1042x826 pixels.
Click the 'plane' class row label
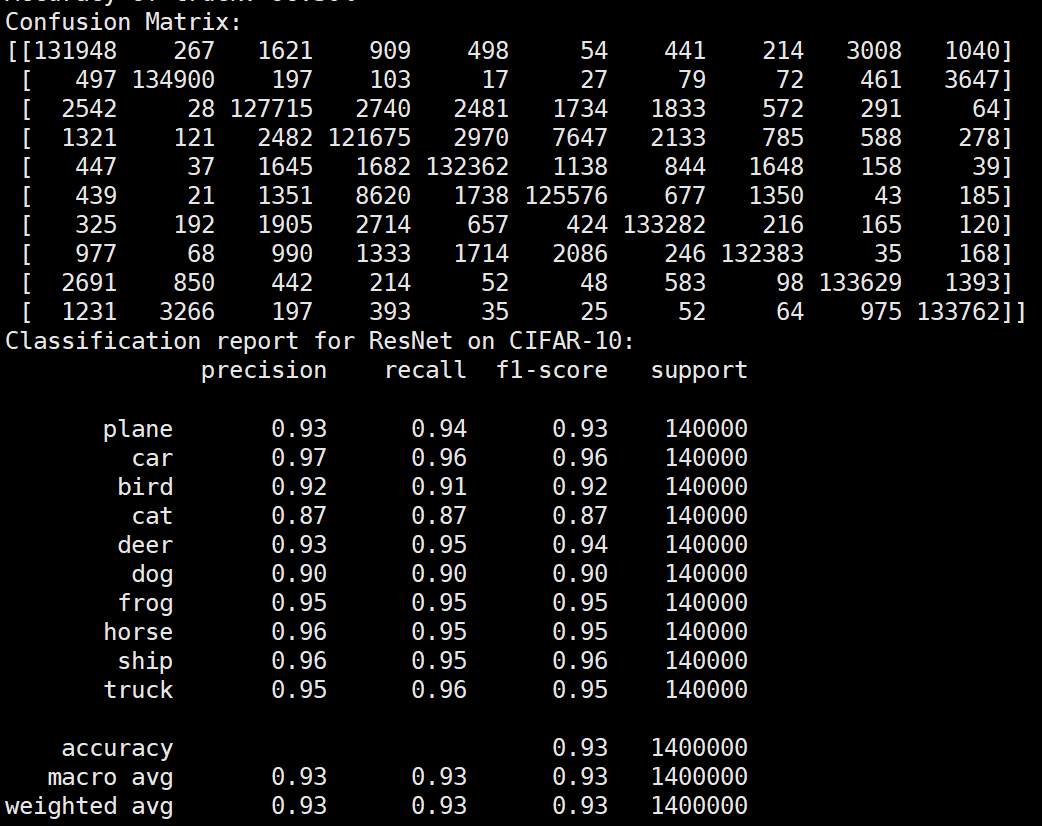tap(138, 429)
